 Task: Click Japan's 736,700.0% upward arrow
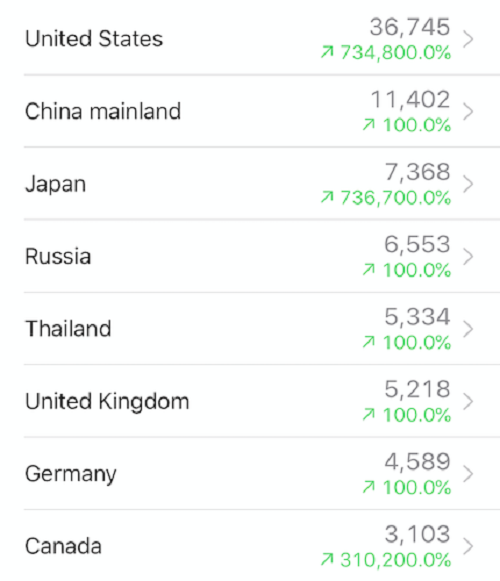tap(327, 197)
